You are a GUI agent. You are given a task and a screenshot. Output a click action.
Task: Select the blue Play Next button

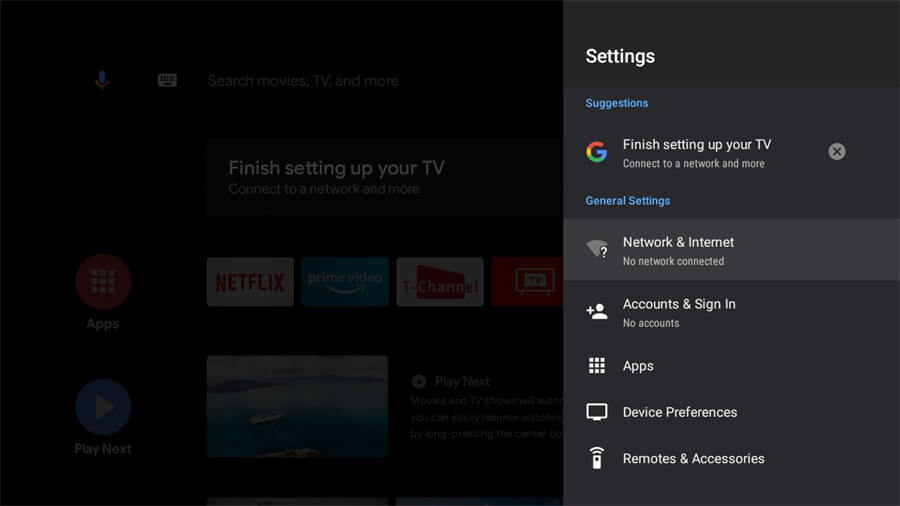103,407
